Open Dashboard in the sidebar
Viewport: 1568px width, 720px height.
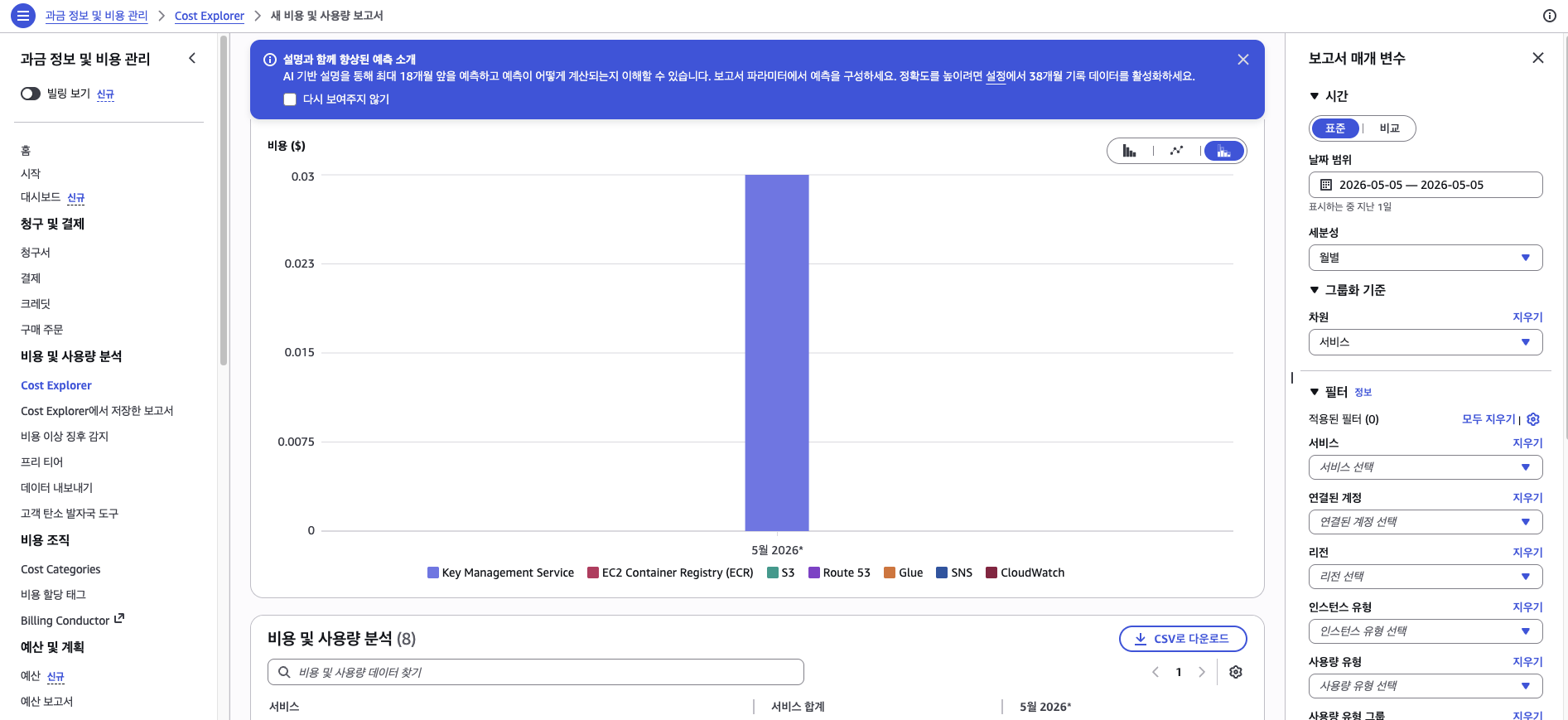tap(41, 197)
